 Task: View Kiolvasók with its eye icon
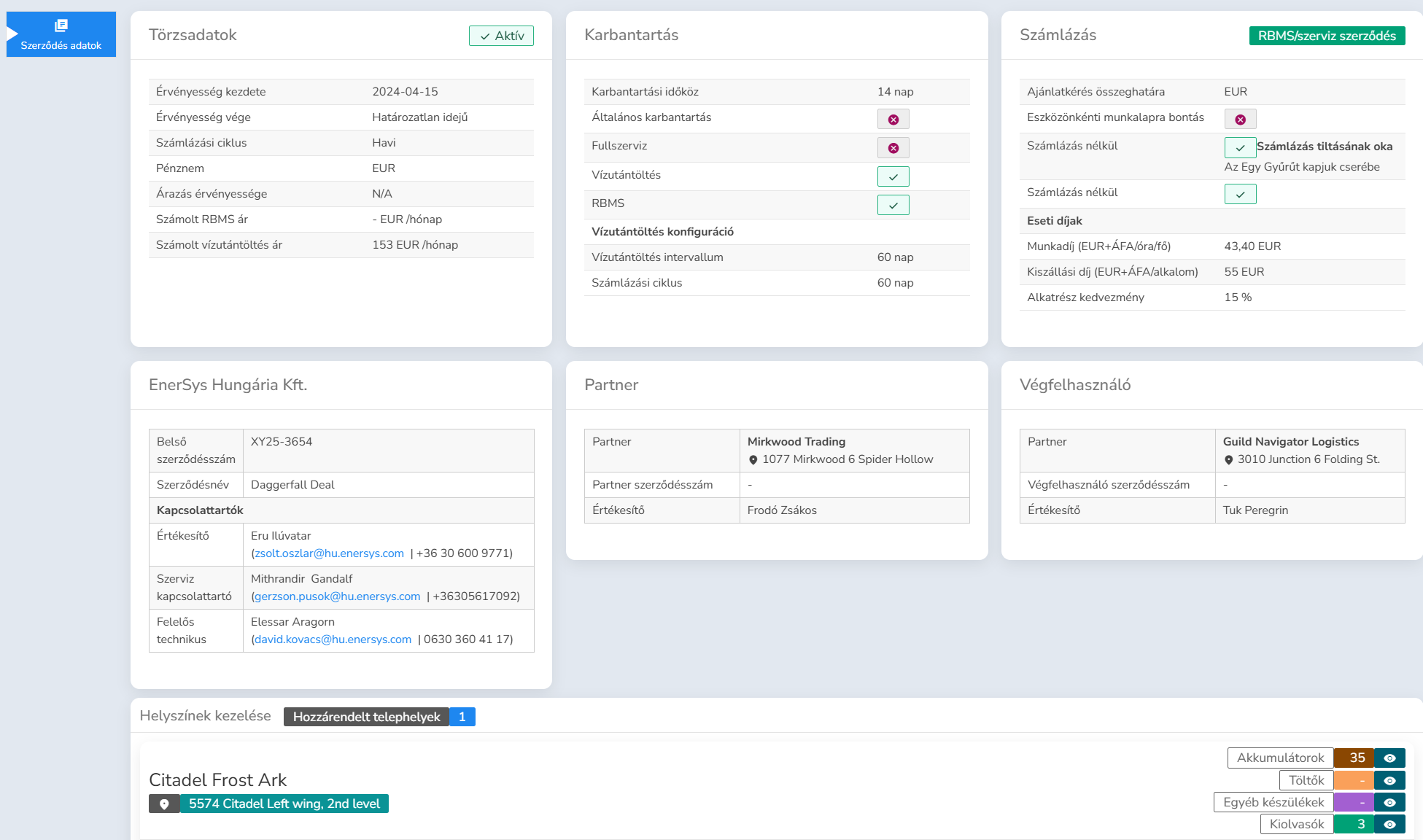click(1389, 825)
